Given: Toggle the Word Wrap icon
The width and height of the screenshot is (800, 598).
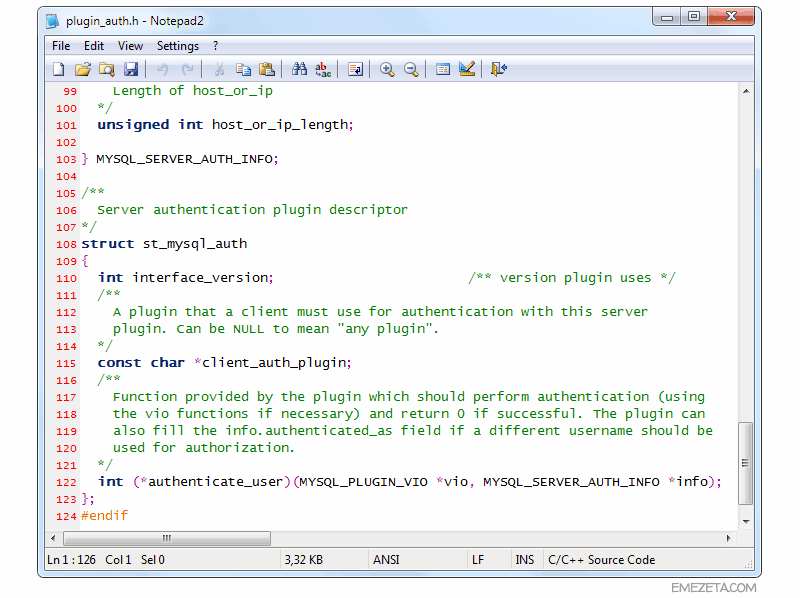Looking at the screenshot, I should pyautogui.click(x=355, y=69).
